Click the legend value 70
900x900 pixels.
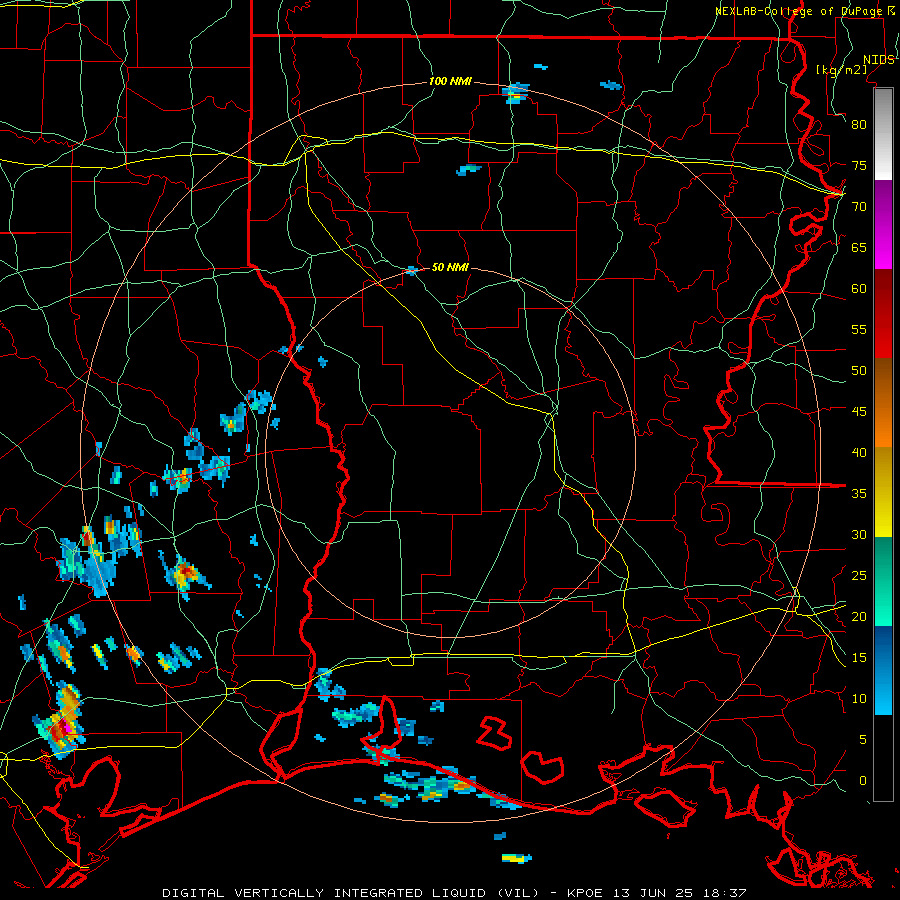click(859, 207)
